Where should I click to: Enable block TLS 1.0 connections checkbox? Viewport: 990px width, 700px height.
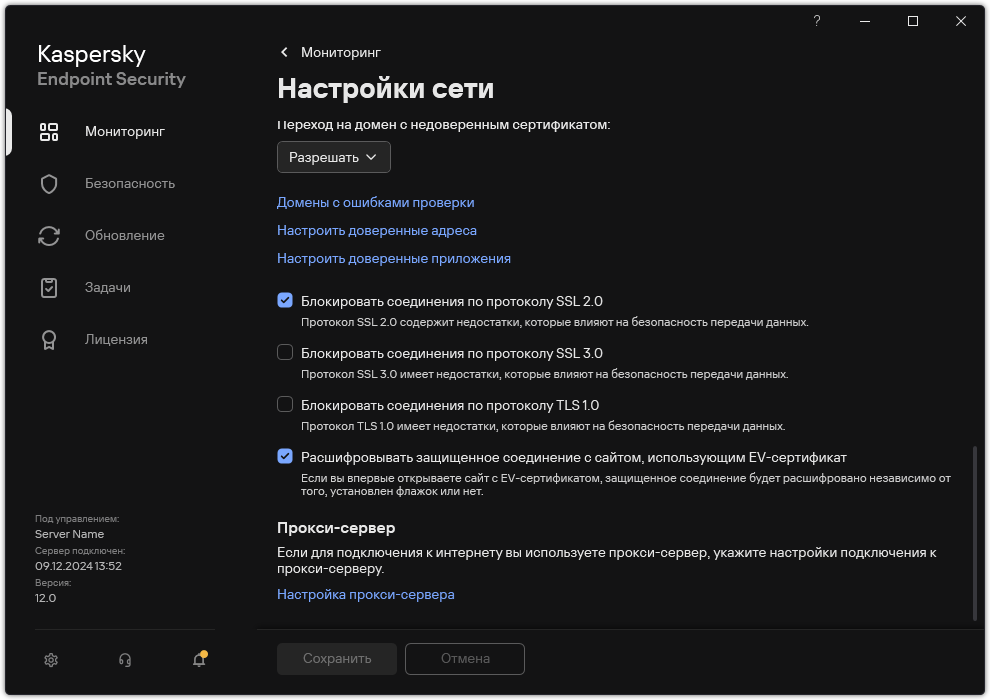[285, 404]
